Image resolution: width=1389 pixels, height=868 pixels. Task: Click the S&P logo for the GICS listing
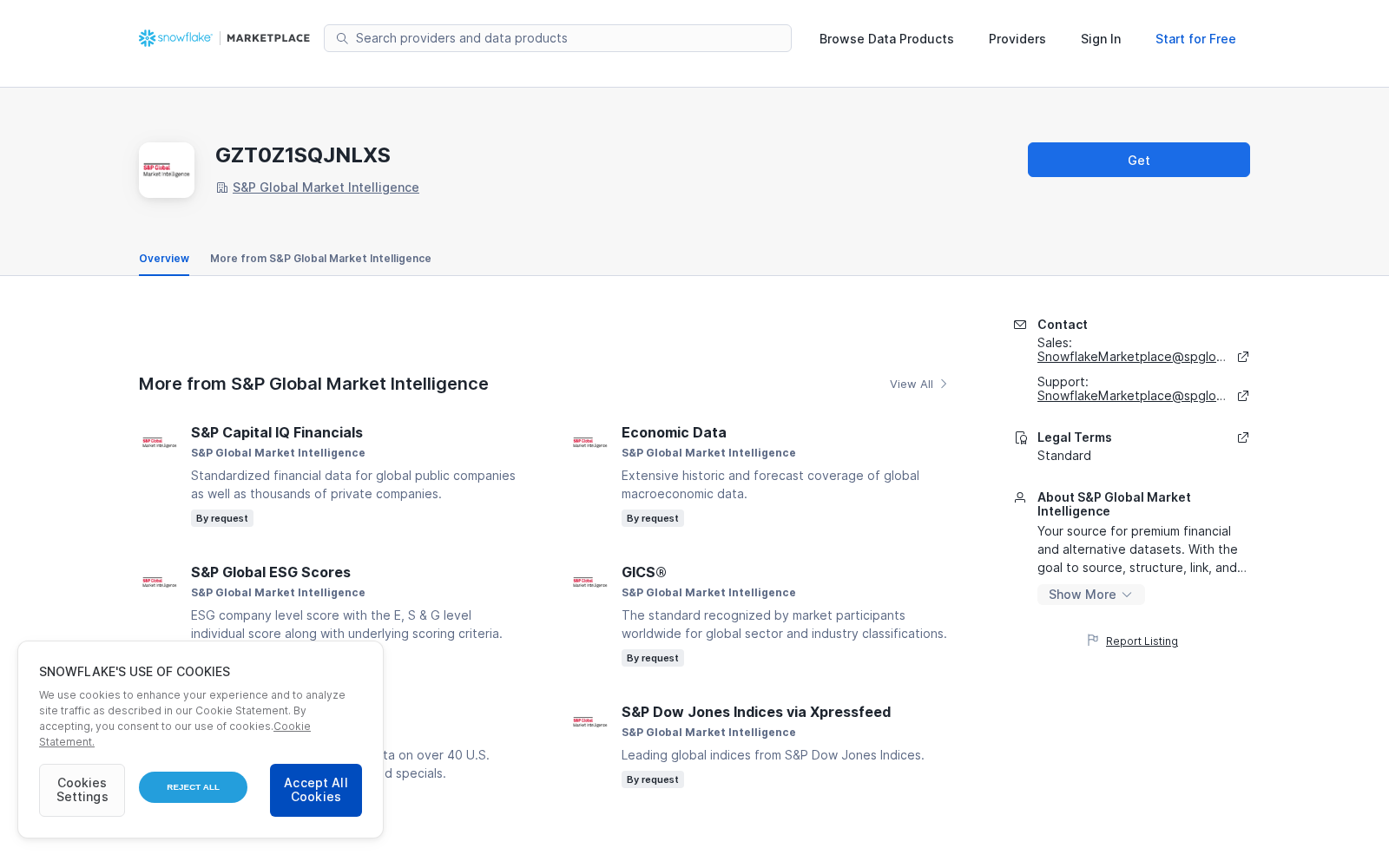(x=590, y=582)
